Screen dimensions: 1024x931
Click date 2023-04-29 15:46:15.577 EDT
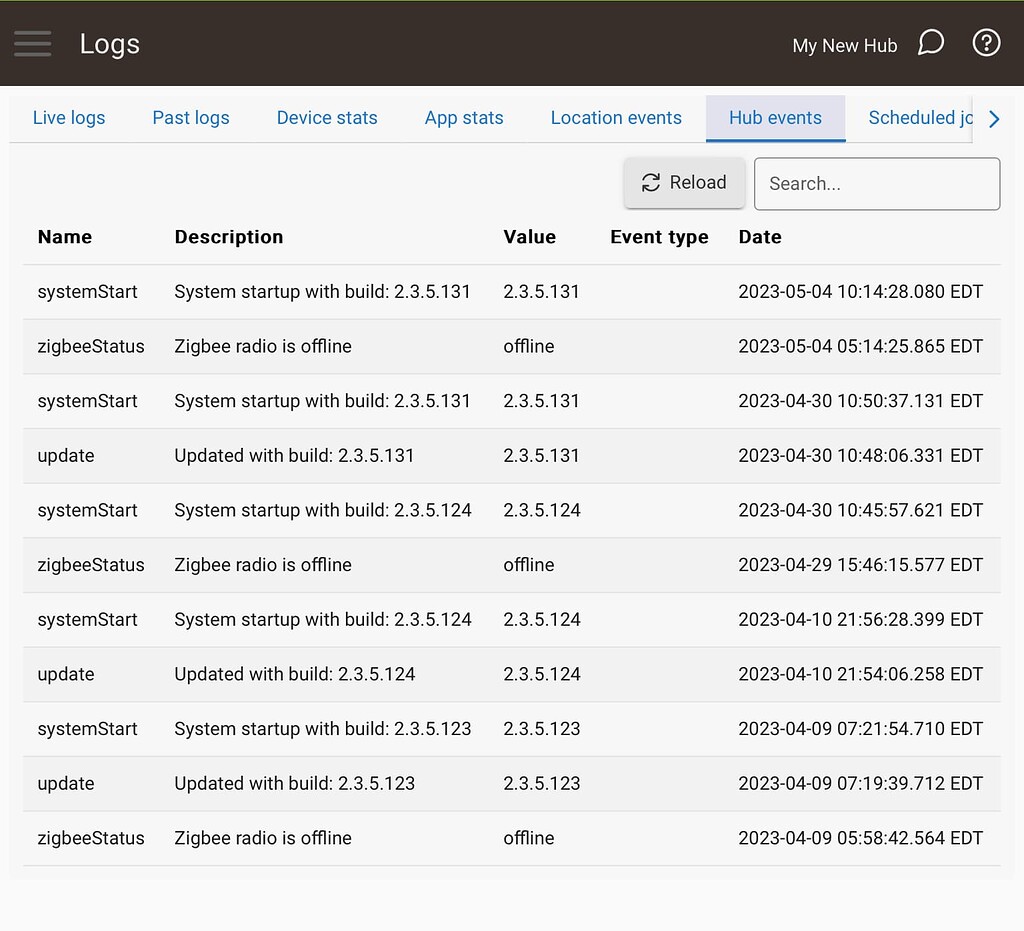click(x=860, y=565)
